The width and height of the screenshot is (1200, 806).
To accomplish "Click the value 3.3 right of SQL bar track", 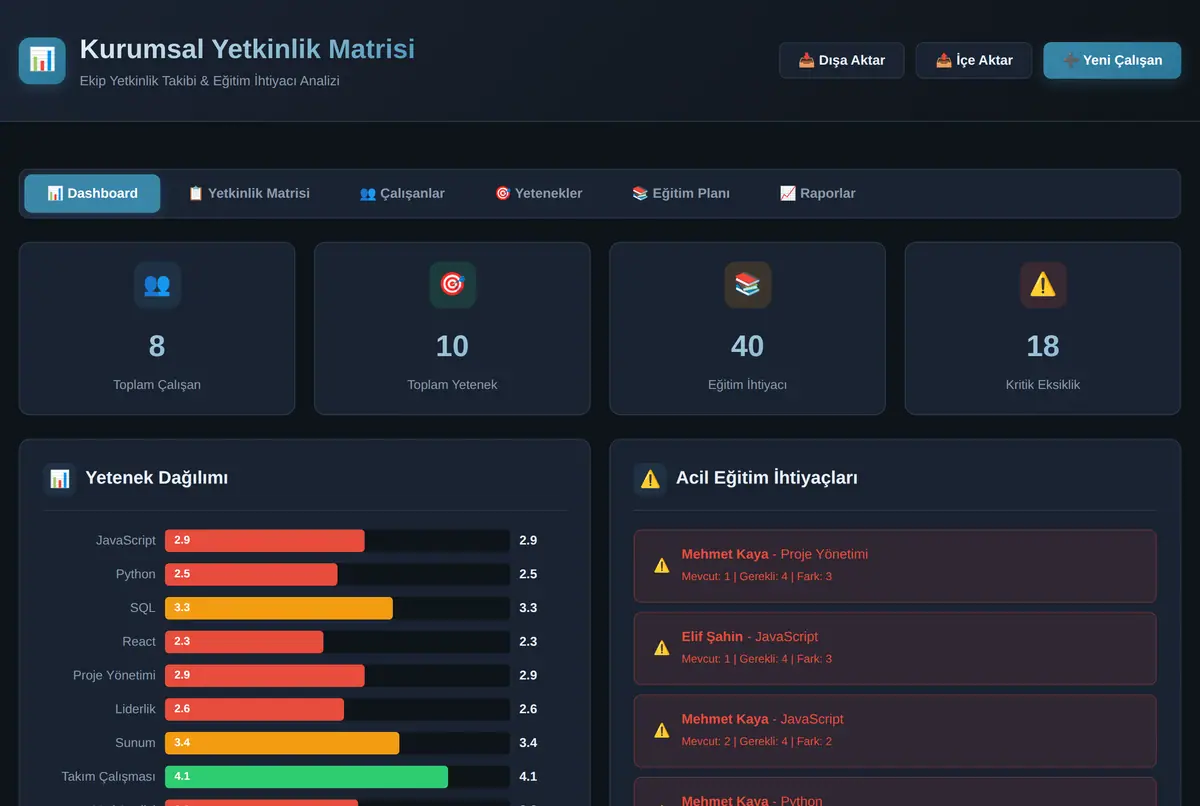I will pyautogui.click(x=528, y=608).
